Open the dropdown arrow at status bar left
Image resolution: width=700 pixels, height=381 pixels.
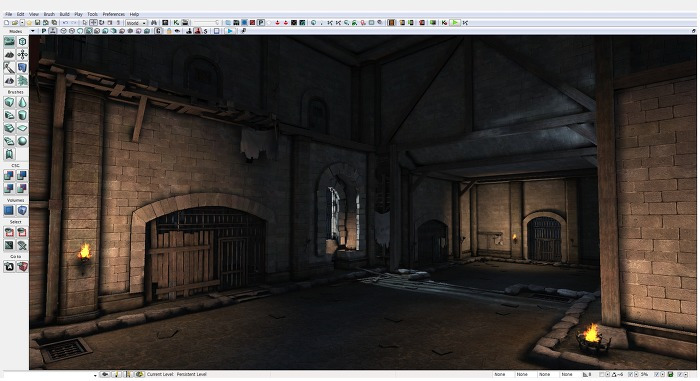pos(95,375)
